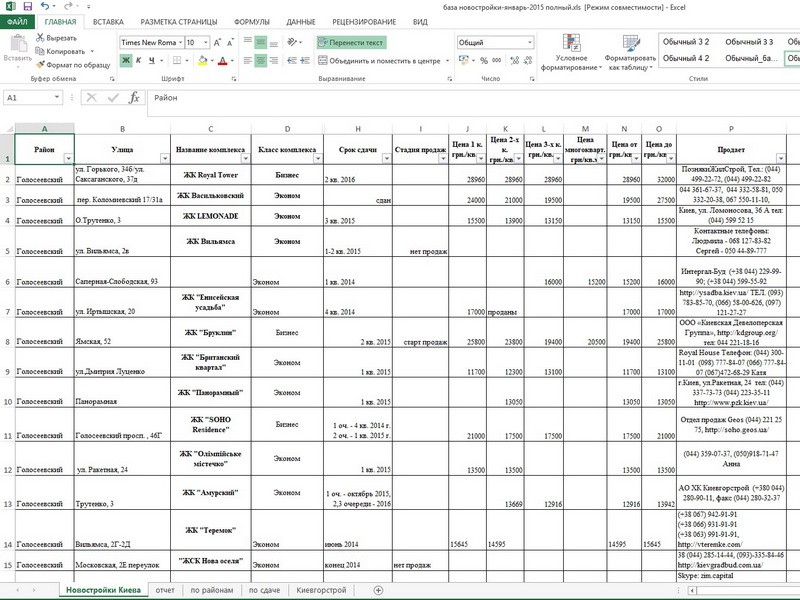The image size is (800, 600).
Task: Open Format as Table (Форматировать как таблицу)
Action: point(630,53)
